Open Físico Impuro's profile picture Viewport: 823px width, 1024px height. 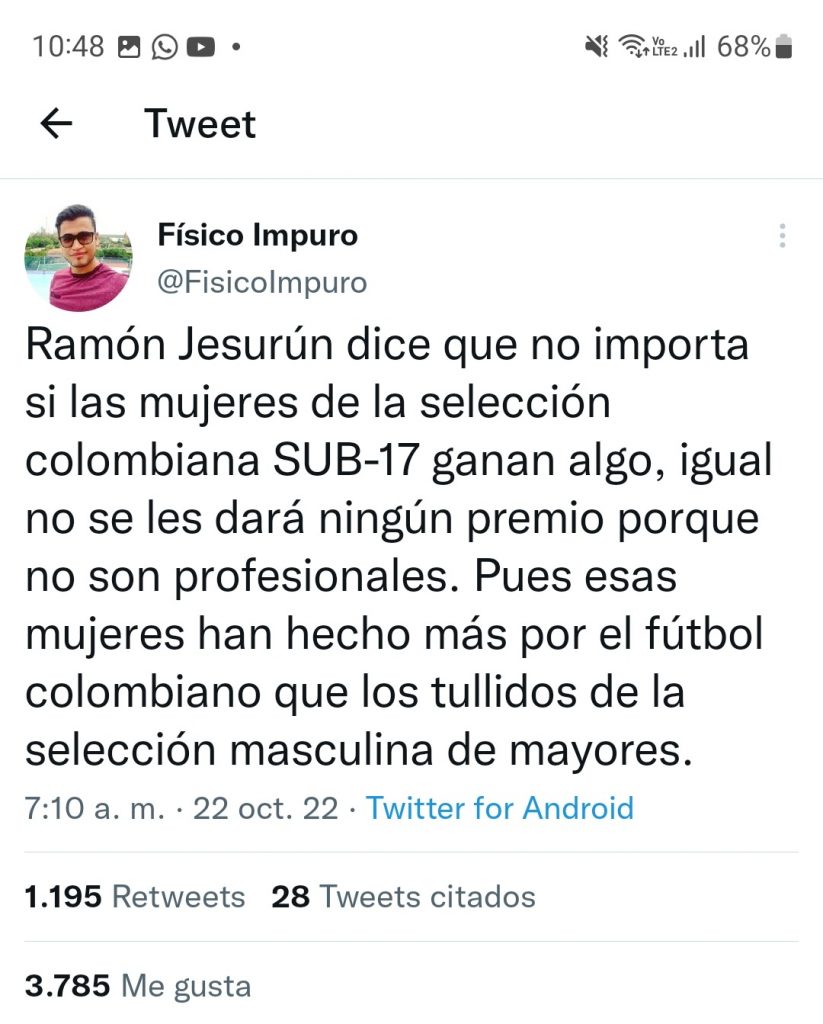click(x=77, y=258)
